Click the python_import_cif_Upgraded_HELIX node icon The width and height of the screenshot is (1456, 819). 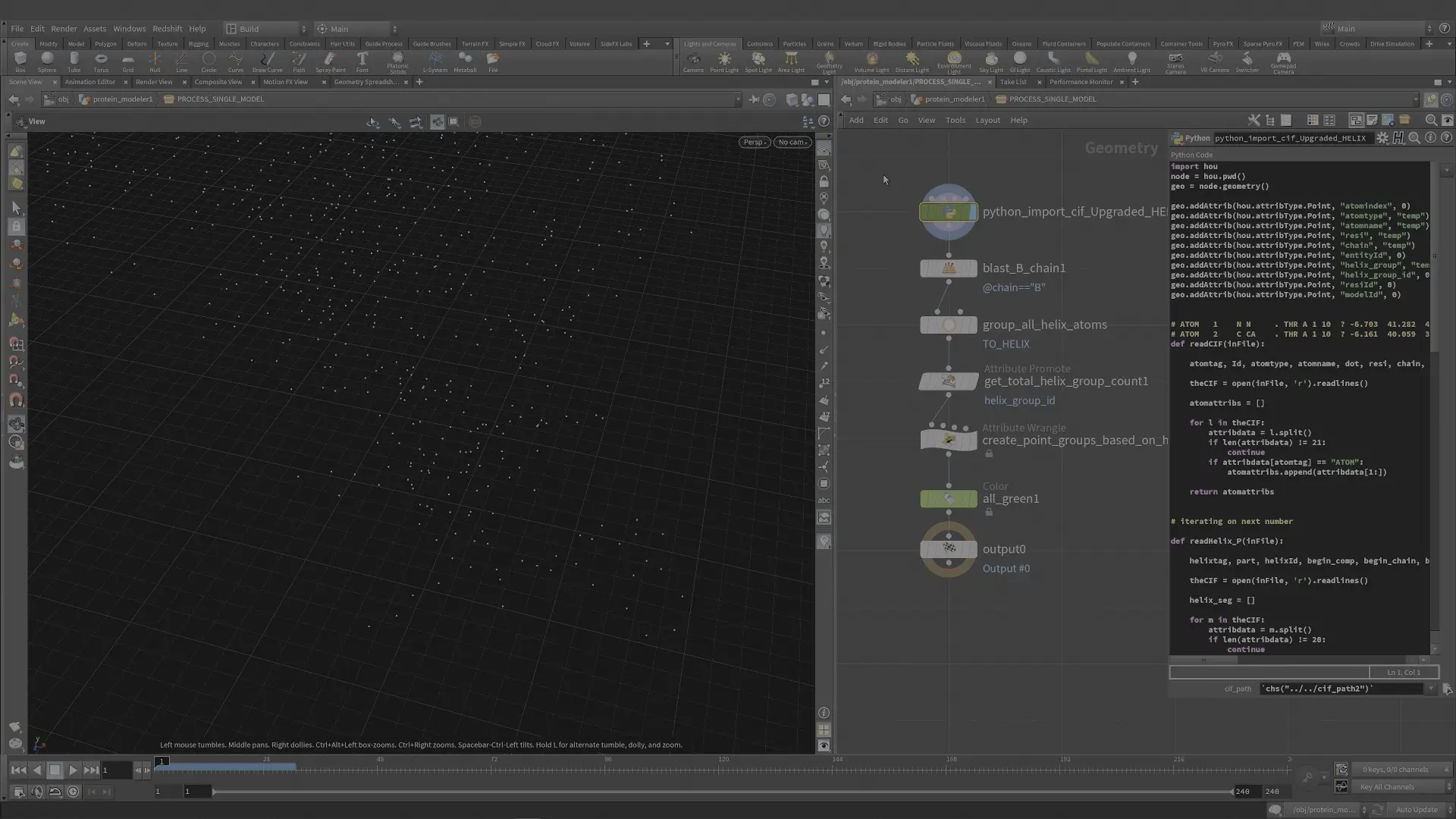click(x=948, y=212)
